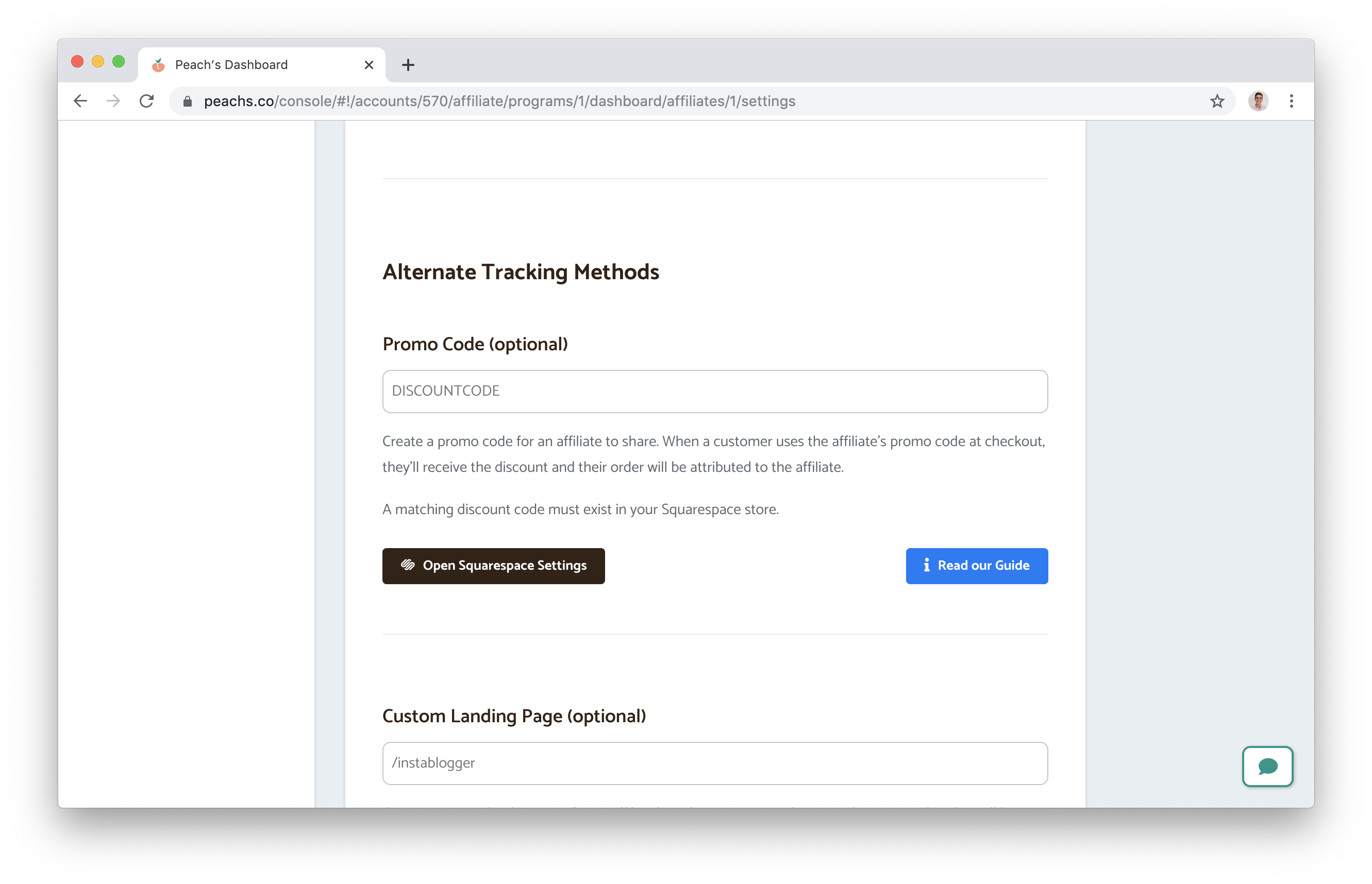Viewport: 1372px width, 884px height.
Task: Open the chat support bubble
Action: pos(1267,767)
